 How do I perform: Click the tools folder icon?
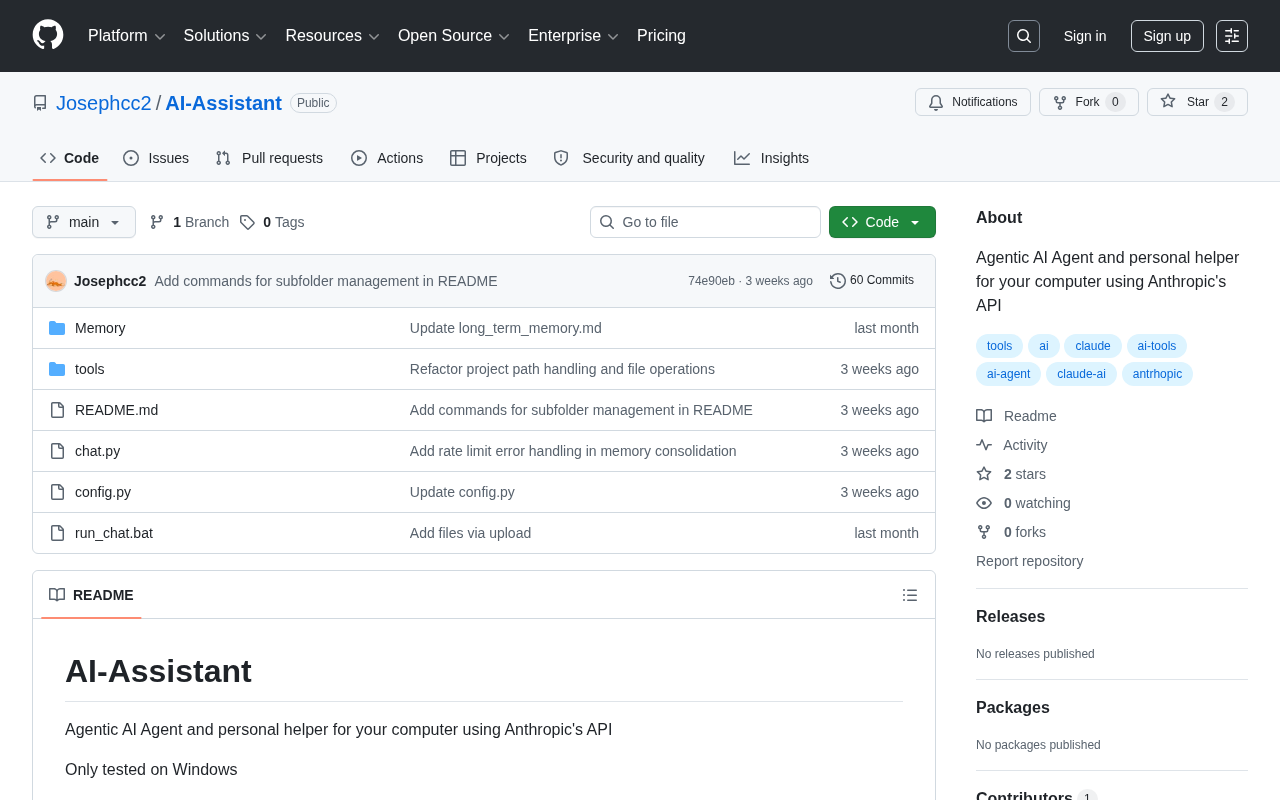(x=57, y=369)
